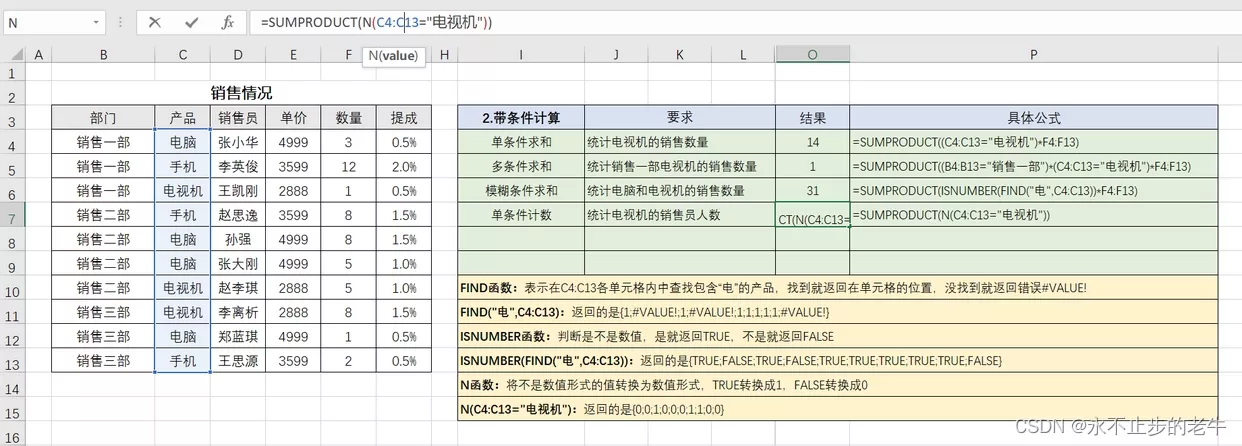Viewport: 1242px width, 446px height.
Task: Select the cell containing 张小华
Action: (x=238, y=142)
